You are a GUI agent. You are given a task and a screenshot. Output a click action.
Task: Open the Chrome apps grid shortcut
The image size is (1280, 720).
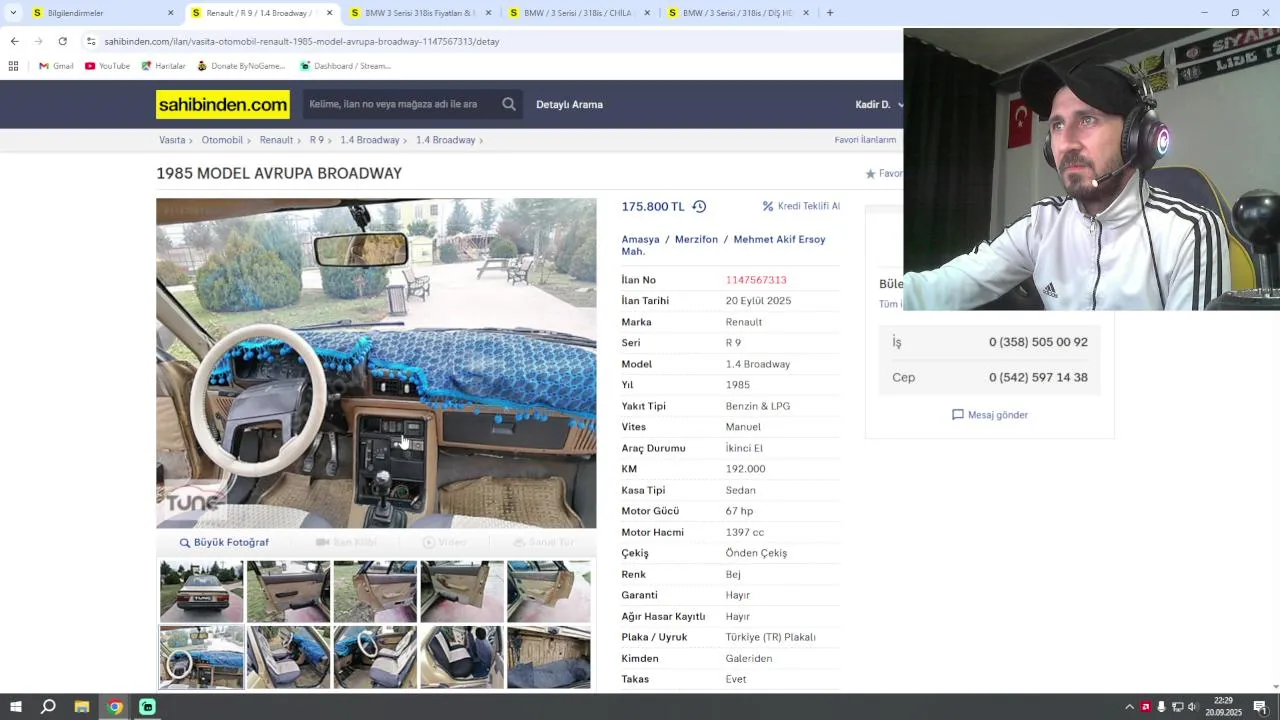[13, 66]
